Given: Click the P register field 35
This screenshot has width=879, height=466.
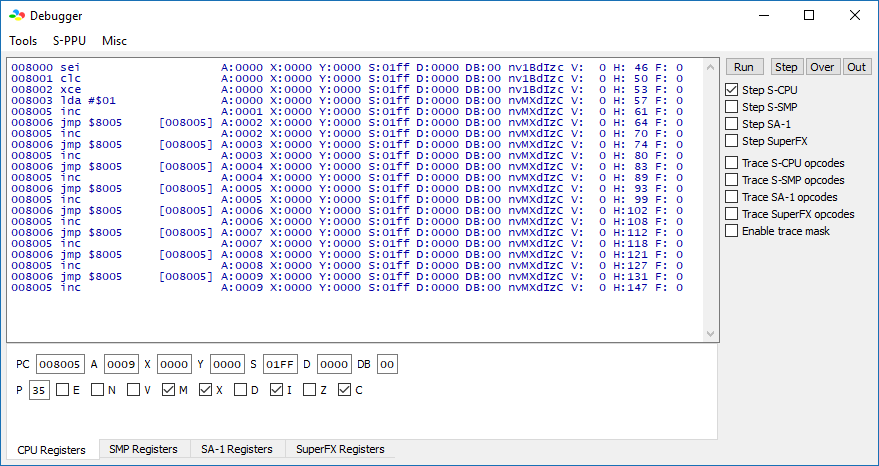Looking at the screenshot, I should click(39, 390).
